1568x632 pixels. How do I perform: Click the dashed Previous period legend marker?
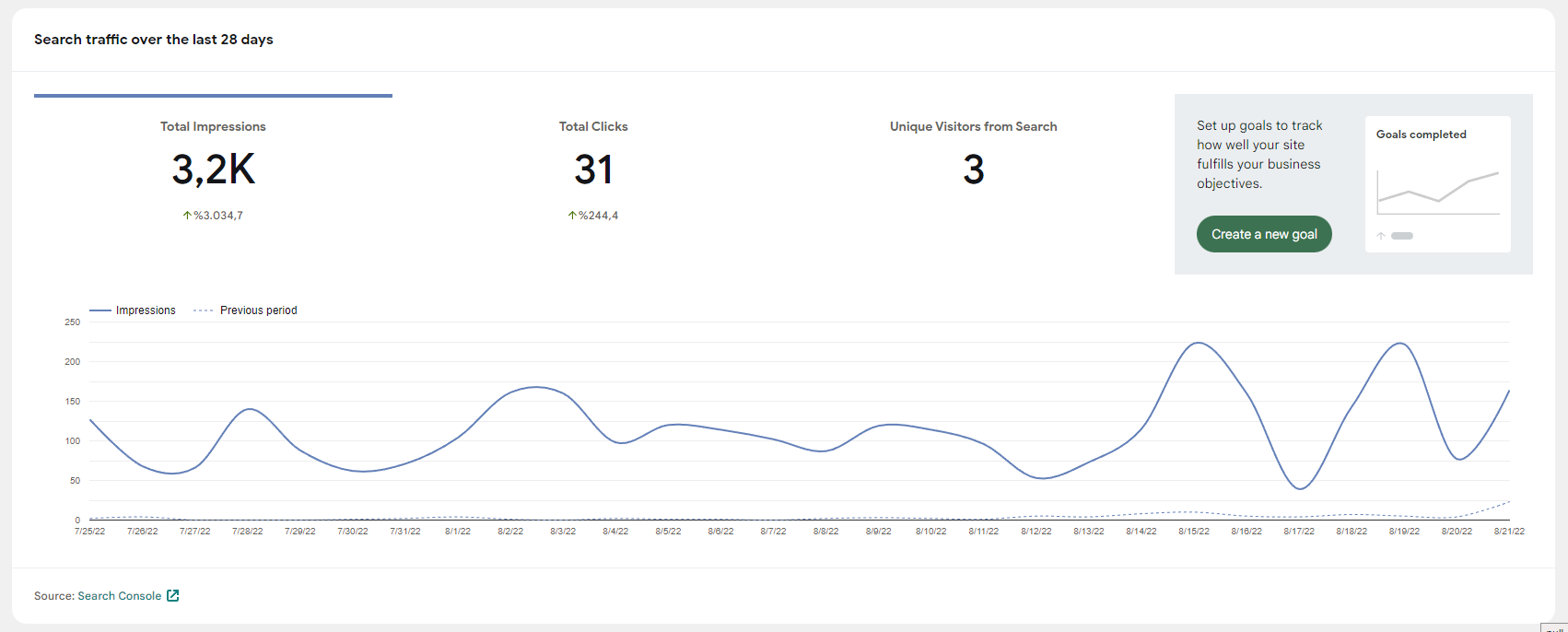tap(204, 310)
